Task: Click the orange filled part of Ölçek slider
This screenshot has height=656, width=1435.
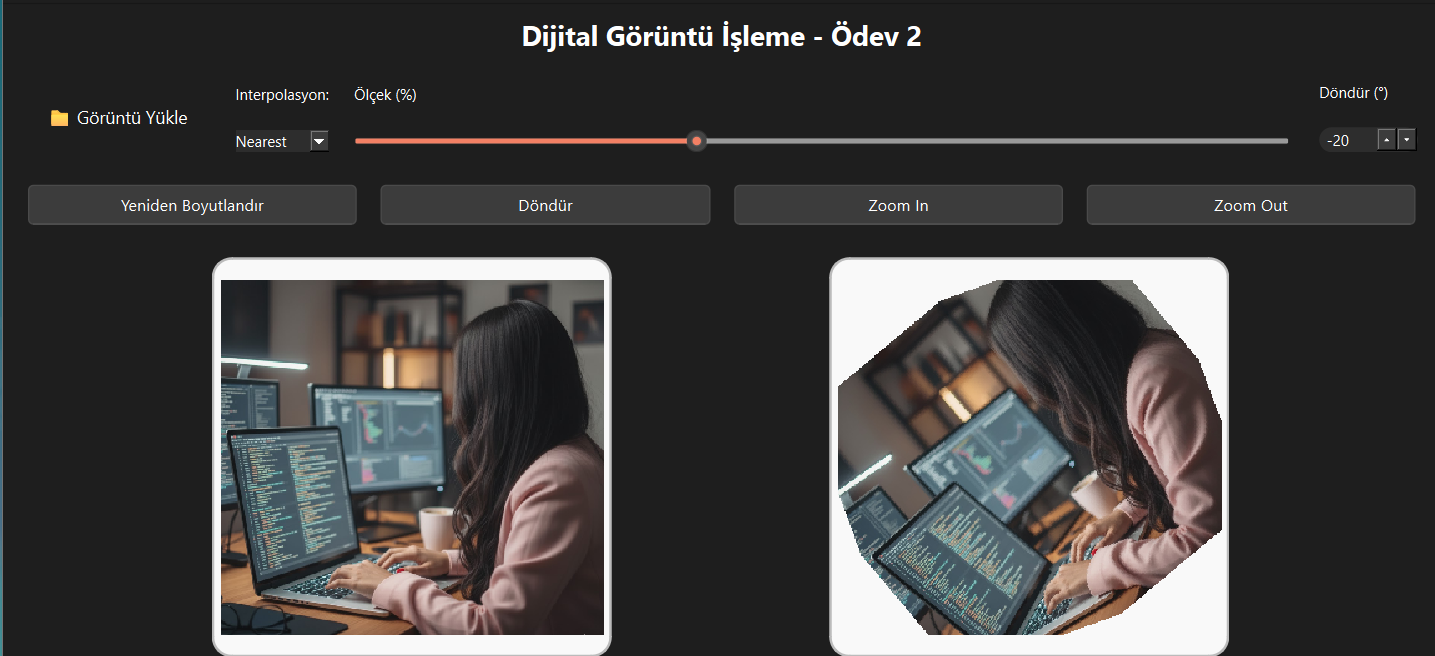Action: [522, 141]
